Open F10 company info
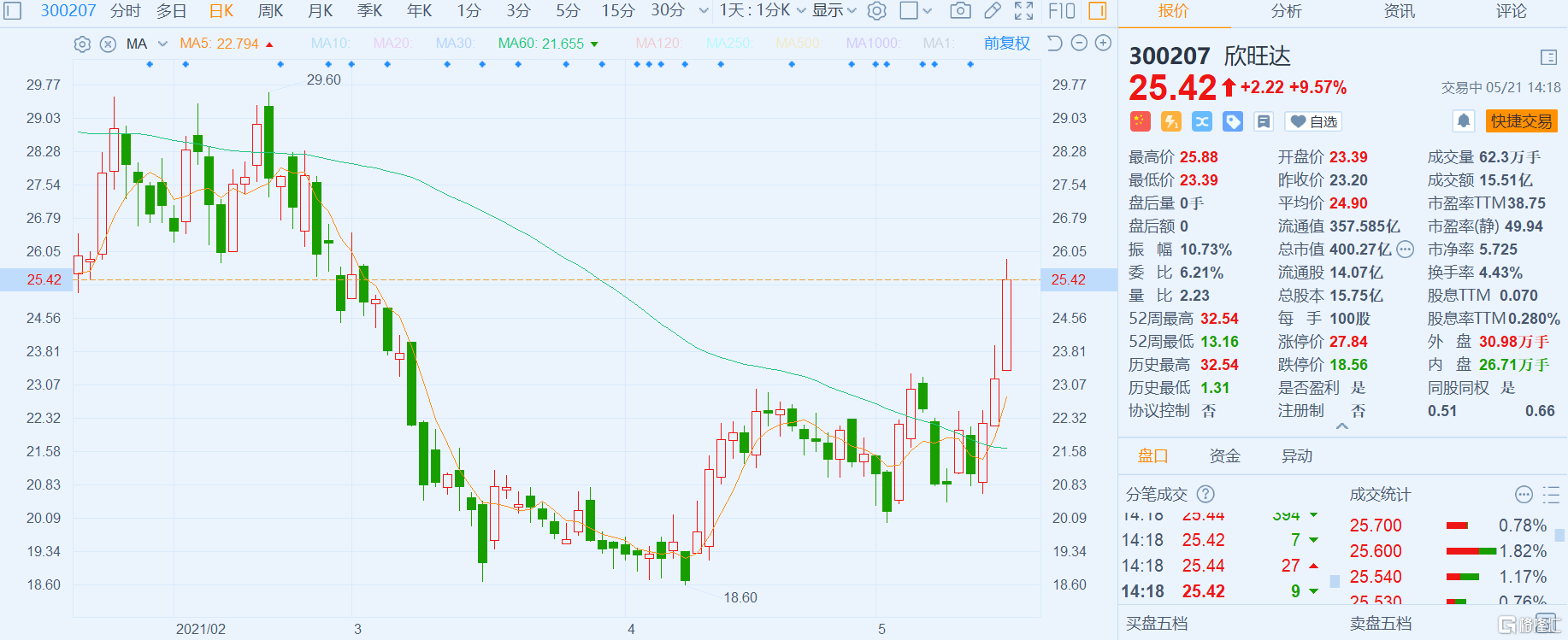Image resolution: width=1568 pixels, height=640 pixels. [1061, 11]
